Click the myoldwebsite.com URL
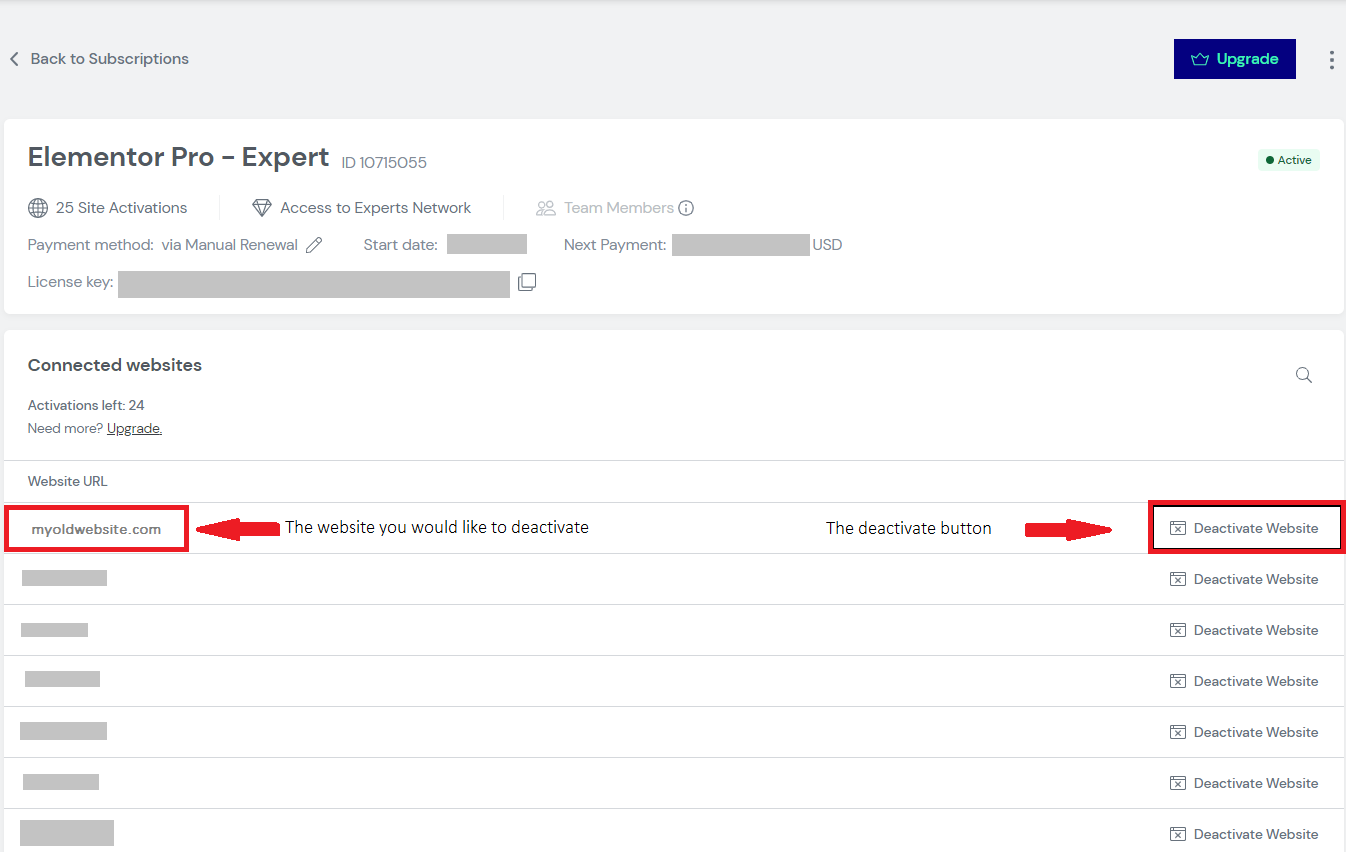This screenshot has height=852, width=1346. (x=96, y=529)
